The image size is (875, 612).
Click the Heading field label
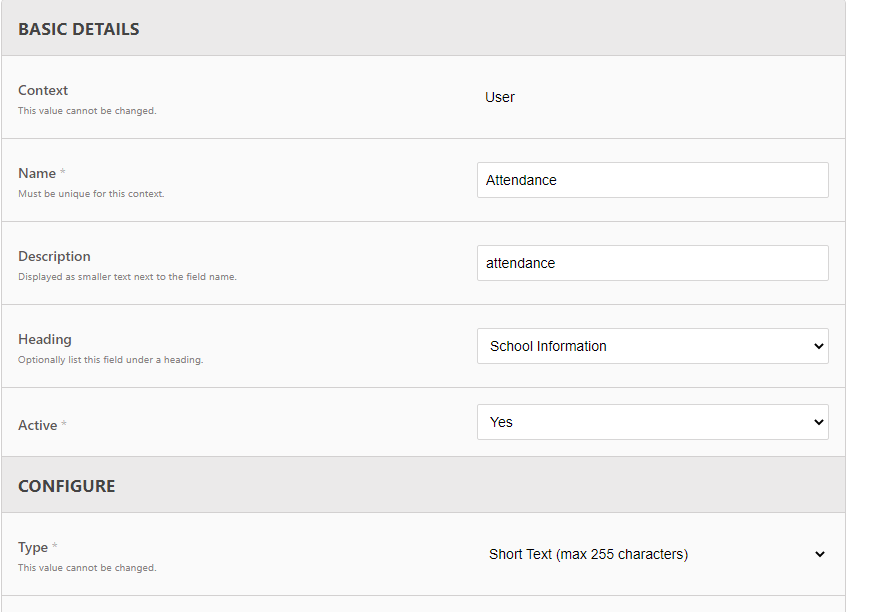(45, 339)
